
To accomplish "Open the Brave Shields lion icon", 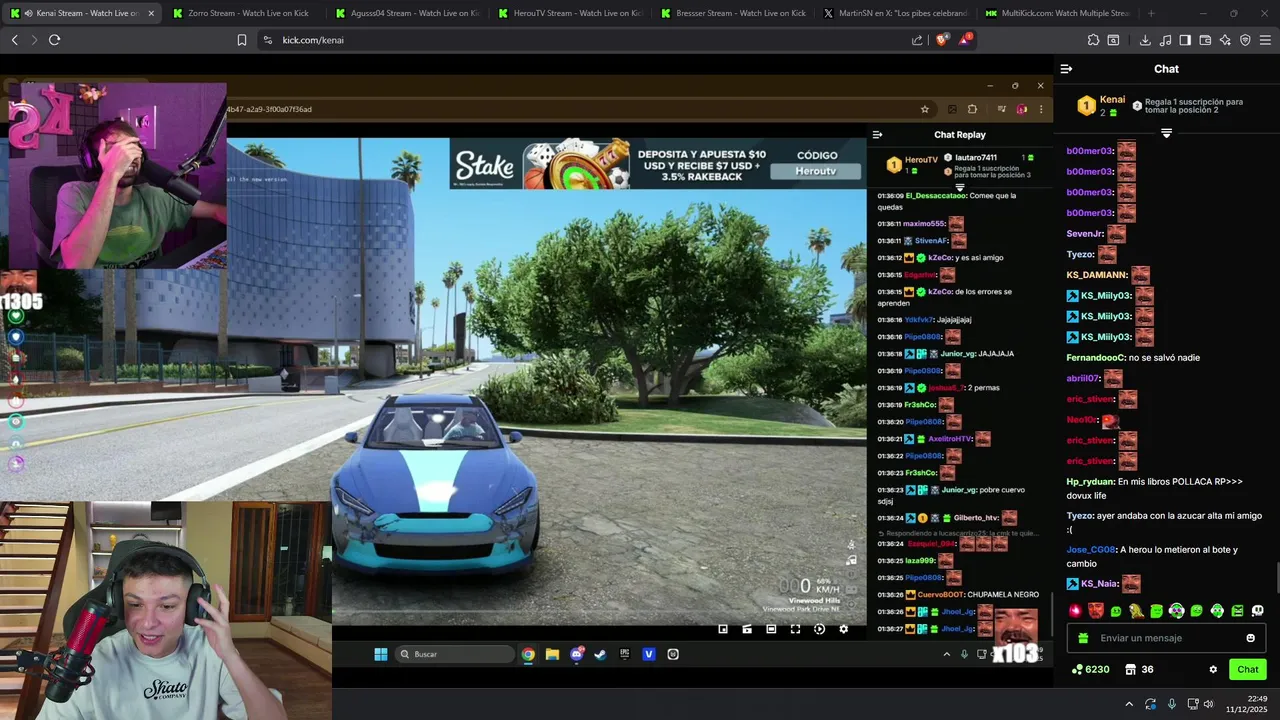I will pos(941,40).
